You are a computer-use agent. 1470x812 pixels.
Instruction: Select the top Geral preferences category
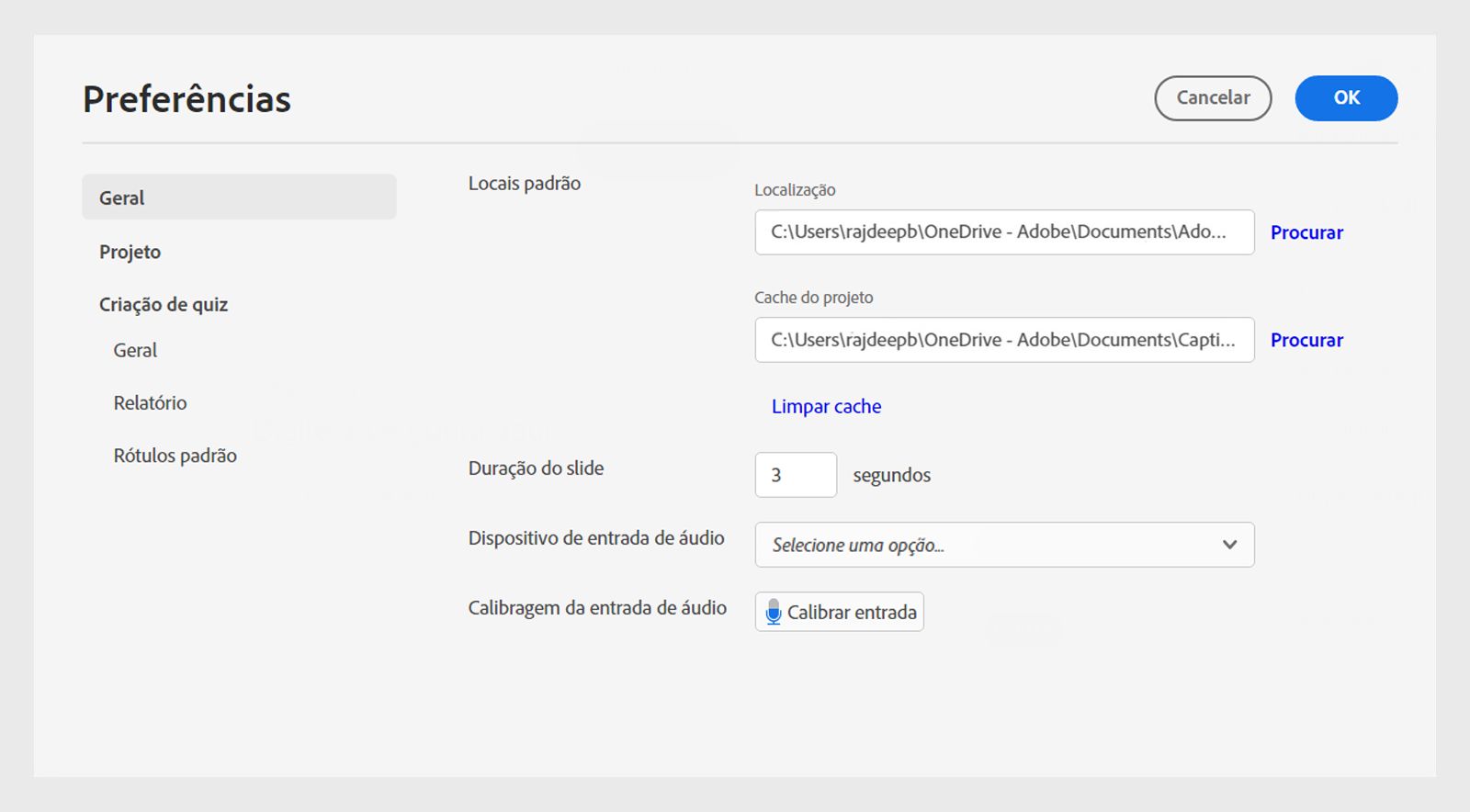pyautogui.click(x=239, y=197)
